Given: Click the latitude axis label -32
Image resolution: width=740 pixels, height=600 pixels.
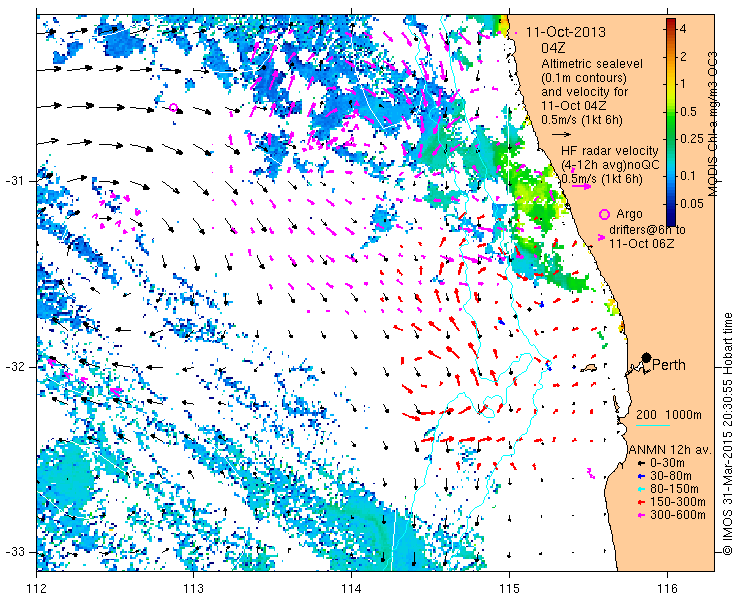Looking at the screenshot, I should click(17, 367).
